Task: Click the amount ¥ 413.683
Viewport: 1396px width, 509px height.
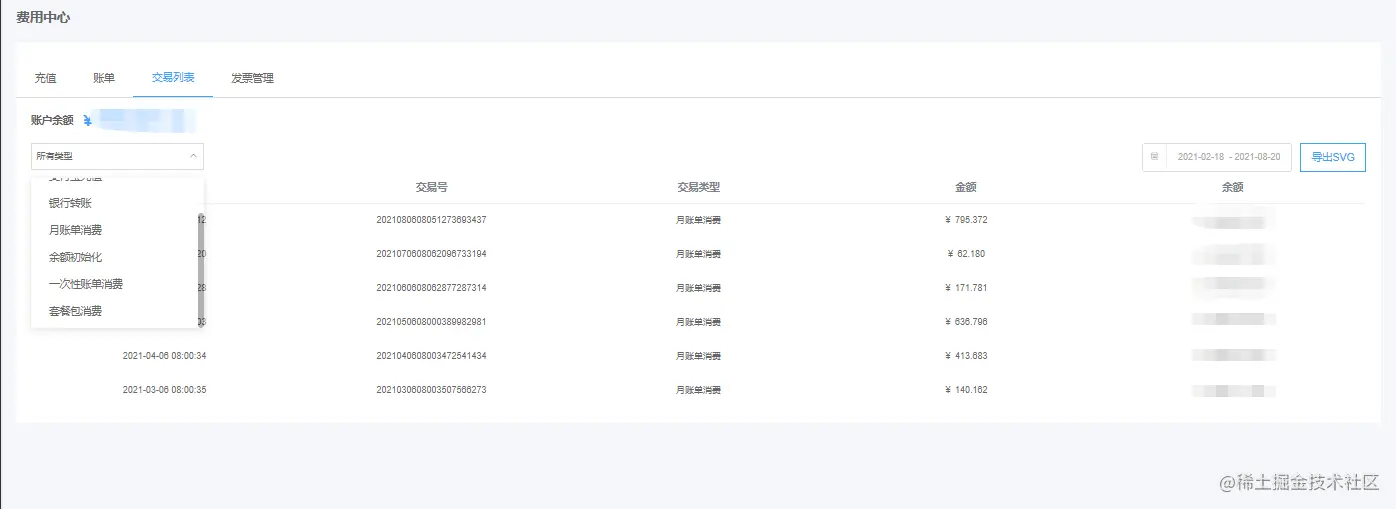Action: pos(965,355)
